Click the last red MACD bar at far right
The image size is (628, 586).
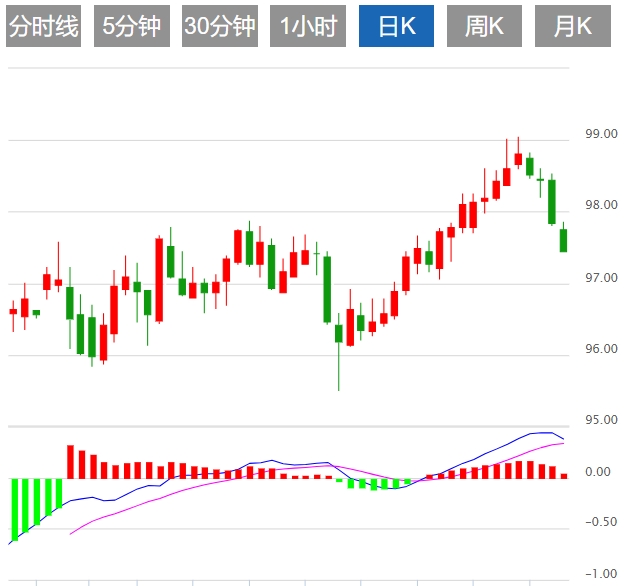click(564, 476)
